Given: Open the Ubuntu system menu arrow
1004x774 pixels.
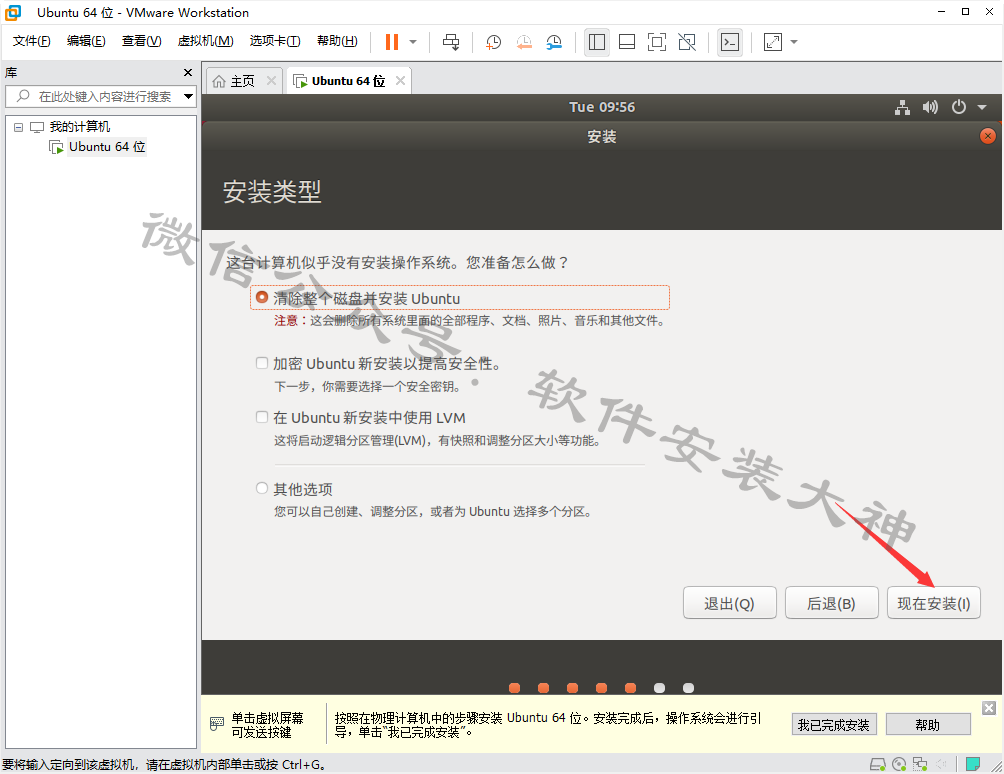Looking at the screenshot, I should (982, 108).
